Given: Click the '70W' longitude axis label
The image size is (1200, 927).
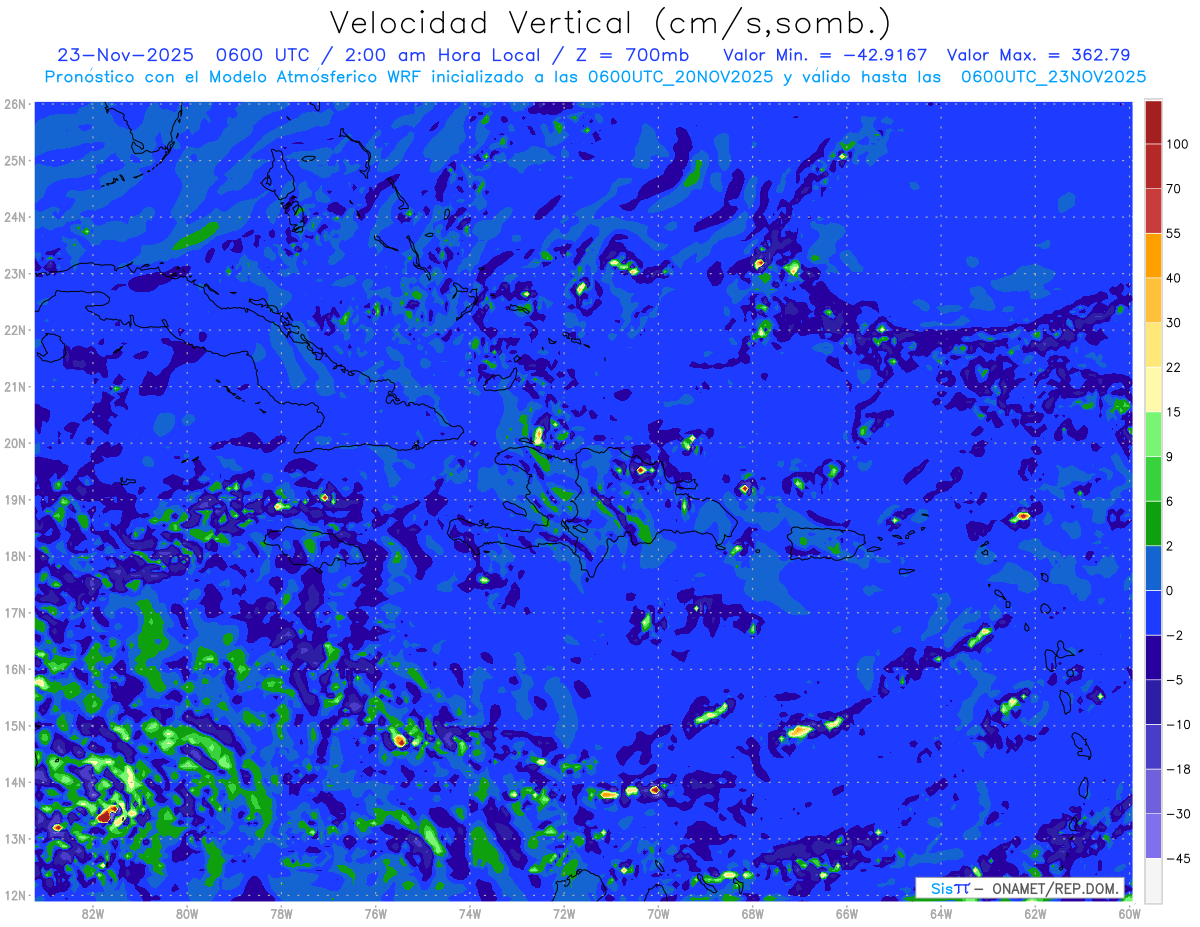Looking at the screenshot, I should (658, 914).
